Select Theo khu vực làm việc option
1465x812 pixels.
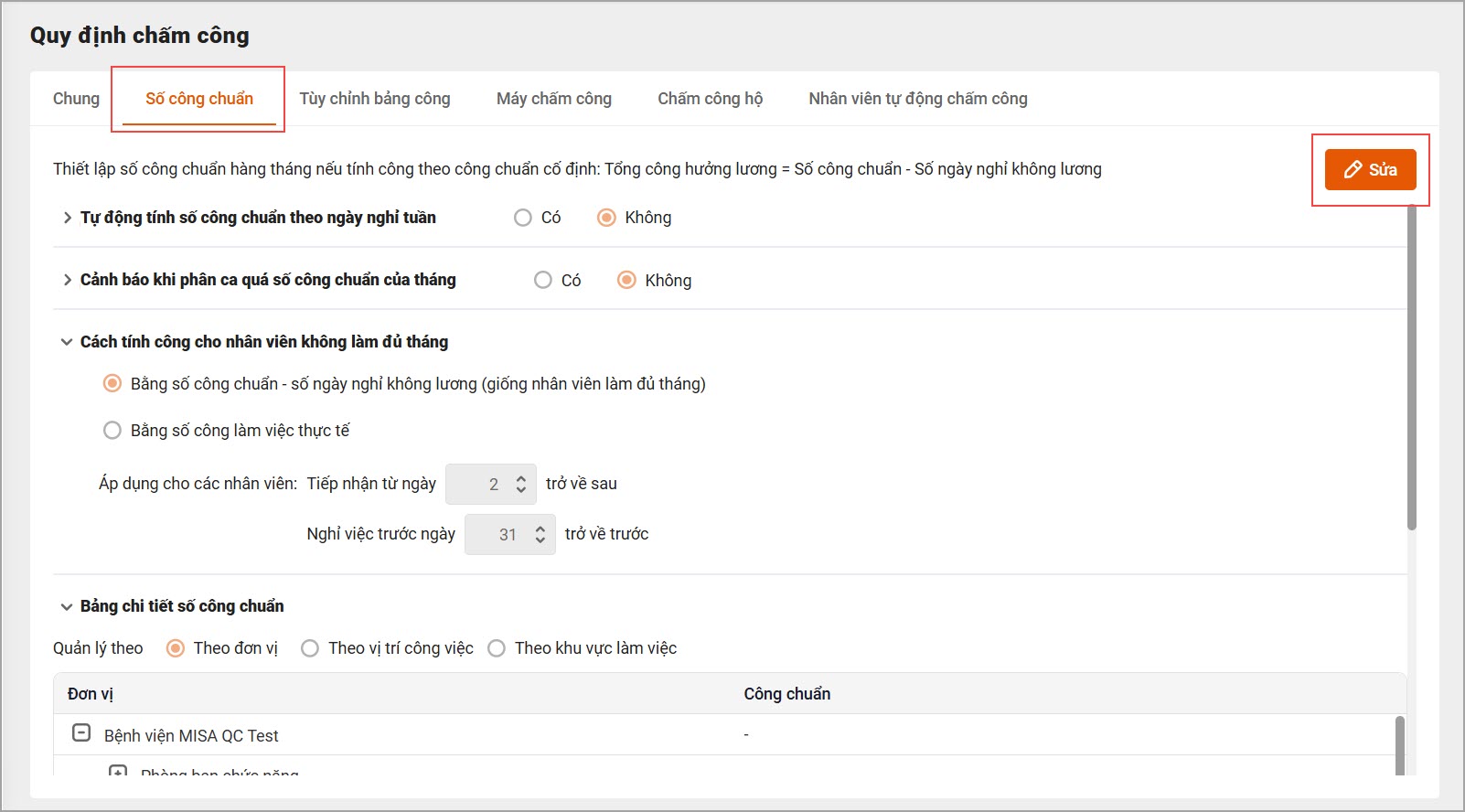tap(497, 648)
